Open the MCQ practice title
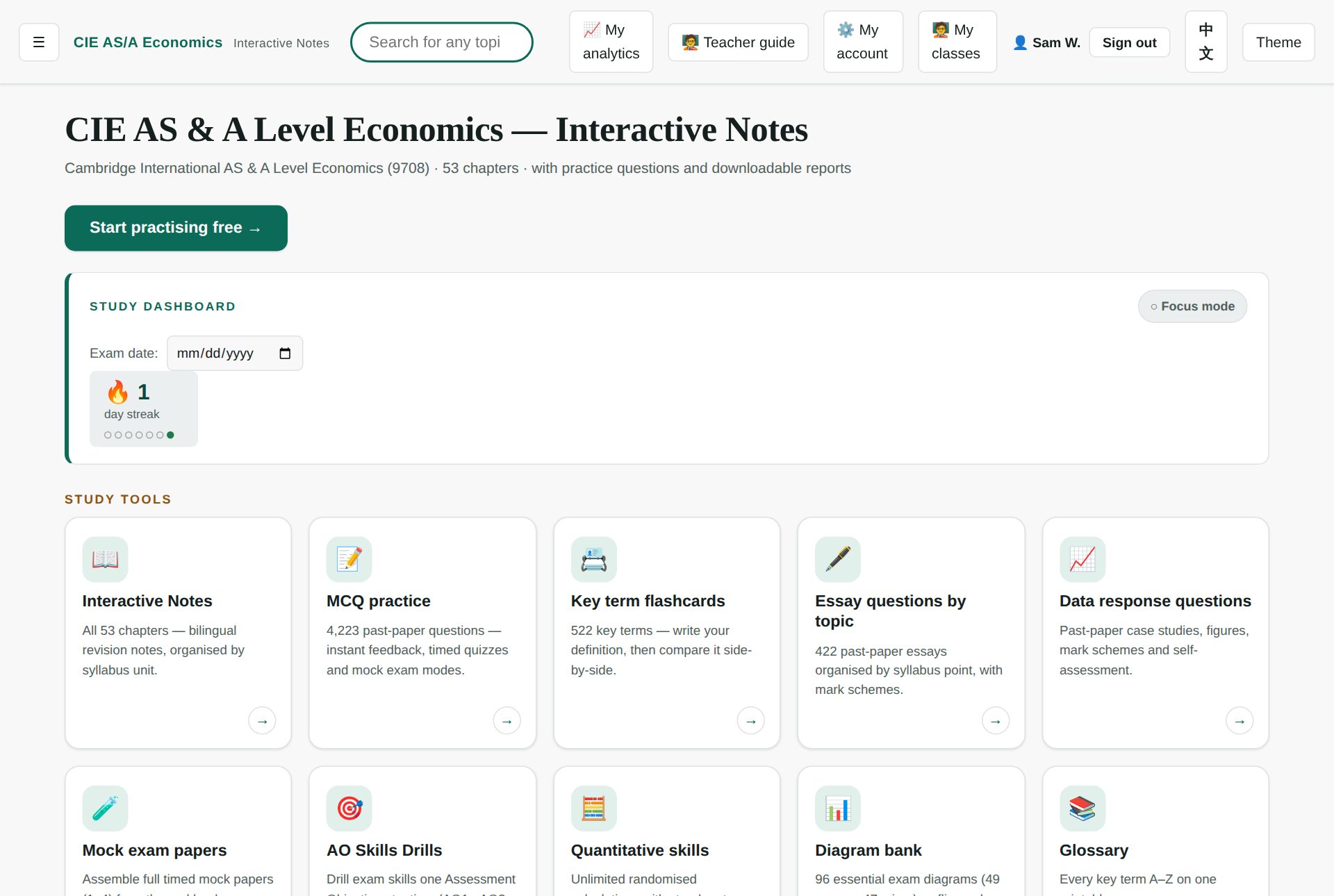 (379, 601)
